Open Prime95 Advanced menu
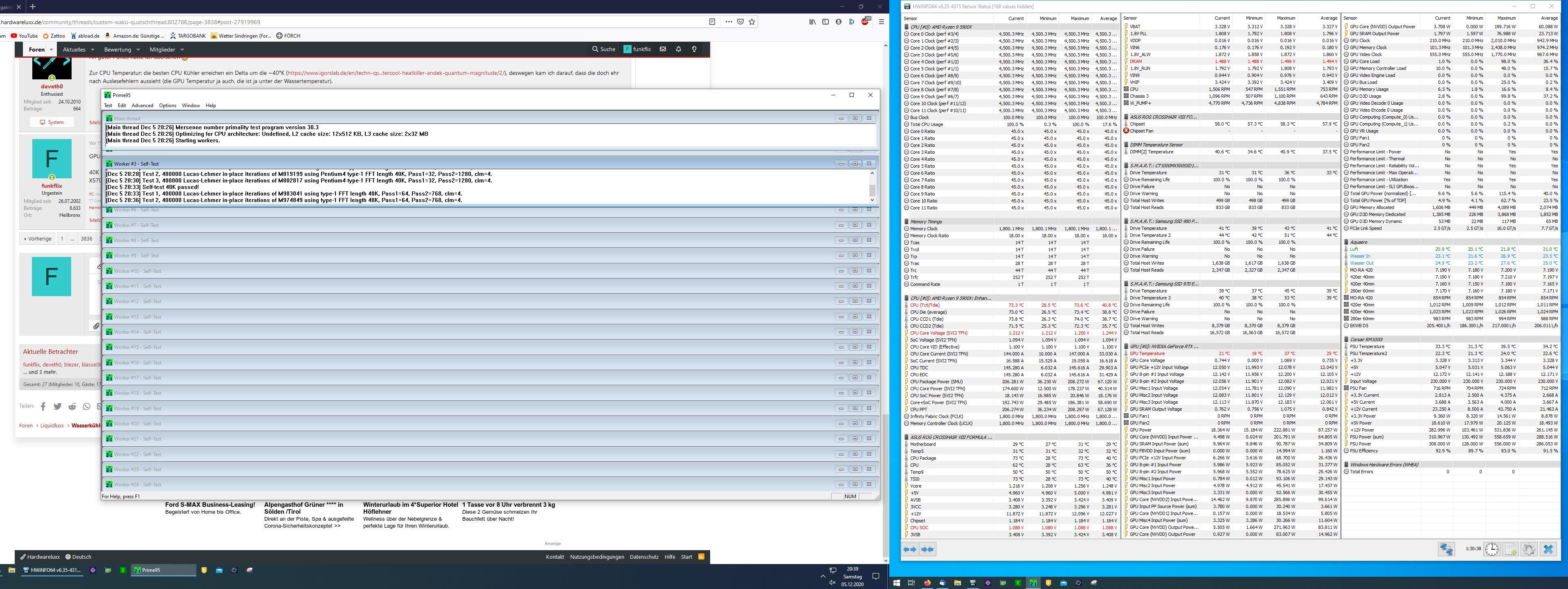 coord(142,105)
